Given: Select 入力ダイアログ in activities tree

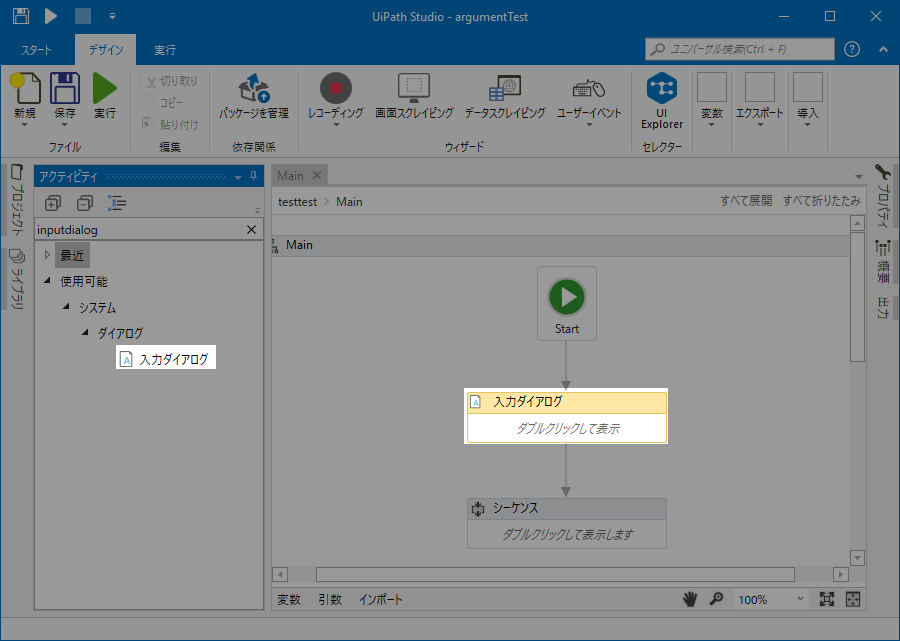Looking at the screenshot, I should (166, 359).
